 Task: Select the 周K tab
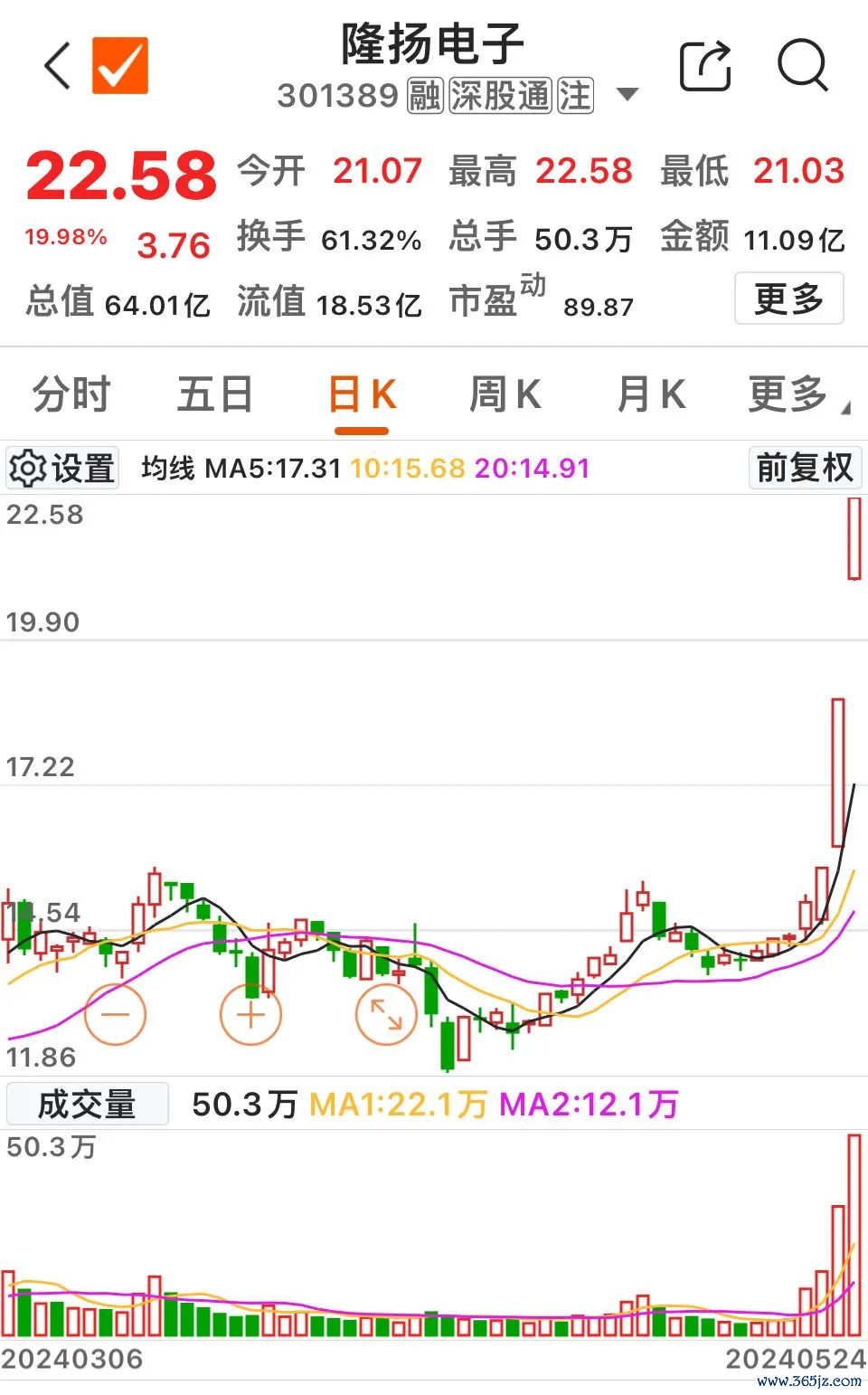[505, 394]
